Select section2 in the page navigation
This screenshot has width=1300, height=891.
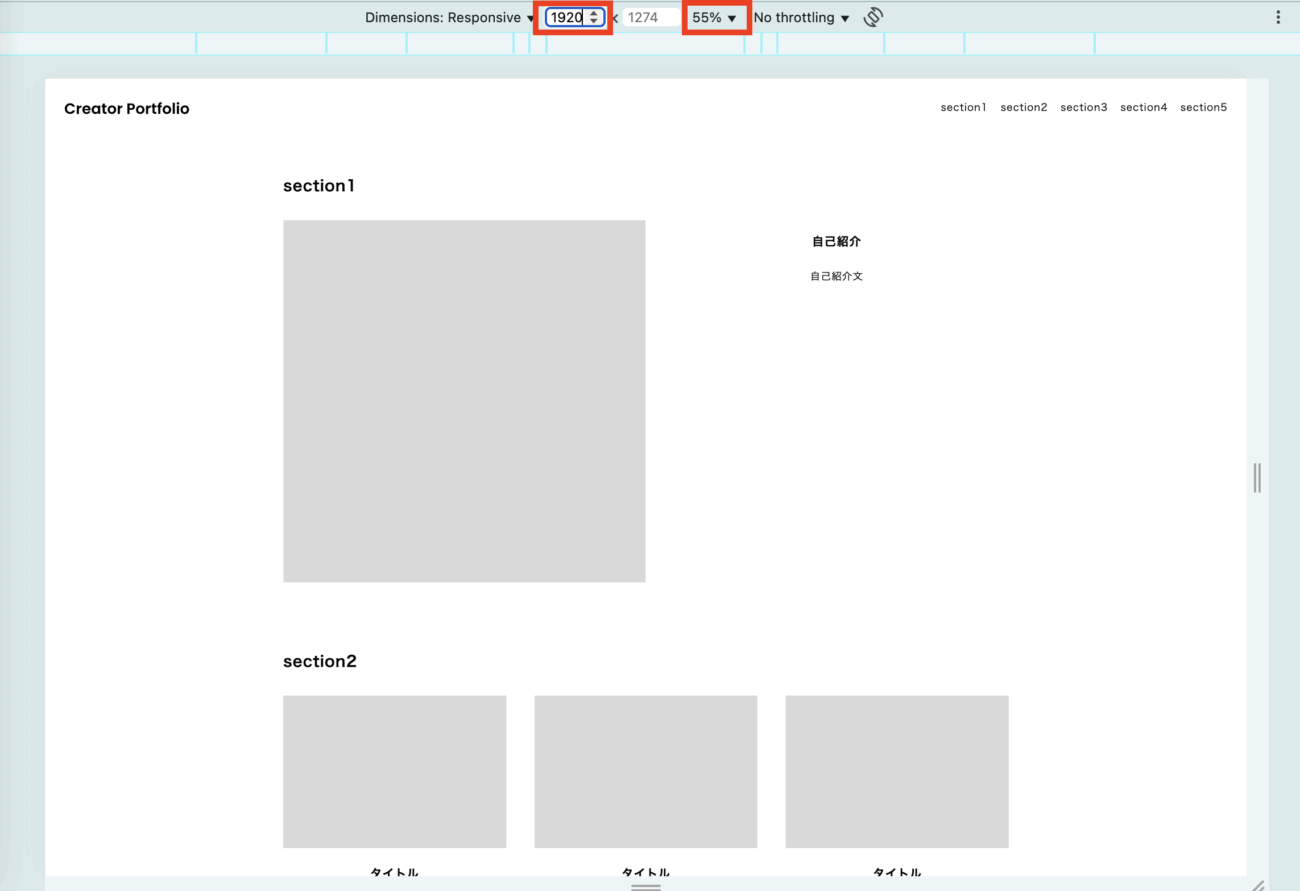pyautogui.click(x=1023, y=107)
